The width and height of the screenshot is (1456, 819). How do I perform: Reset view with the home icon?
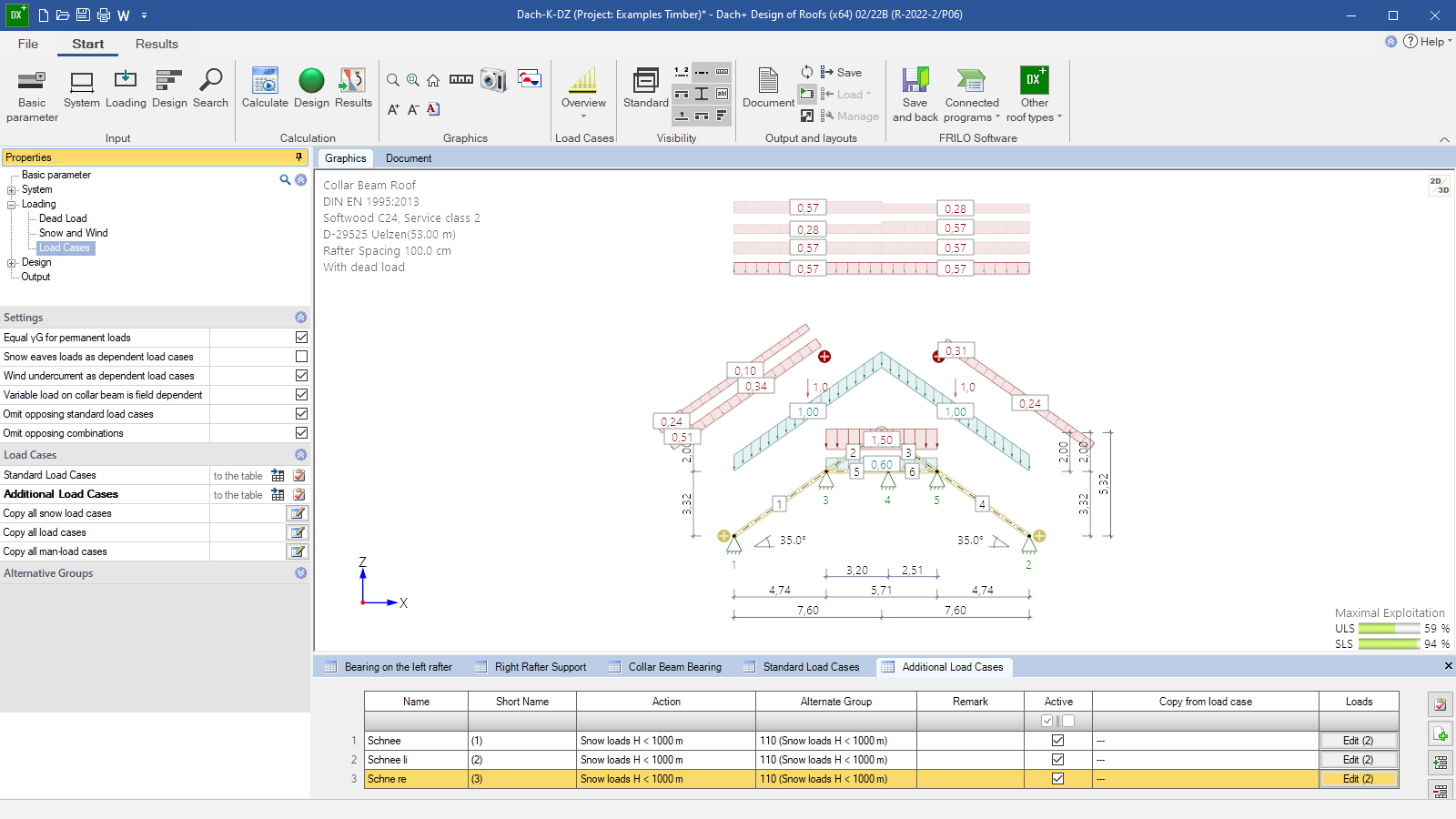[x=433, y=80]
